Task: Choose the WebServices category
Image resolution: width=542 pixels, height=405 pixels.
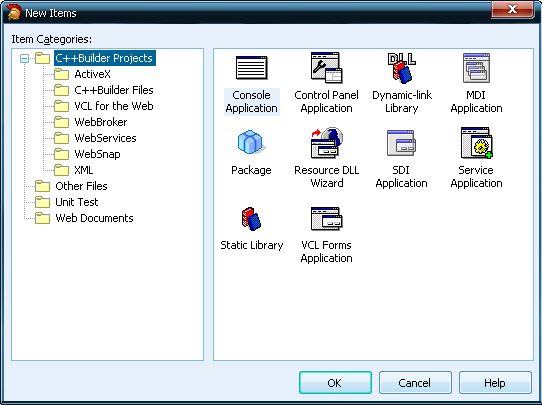Action: 105,138
